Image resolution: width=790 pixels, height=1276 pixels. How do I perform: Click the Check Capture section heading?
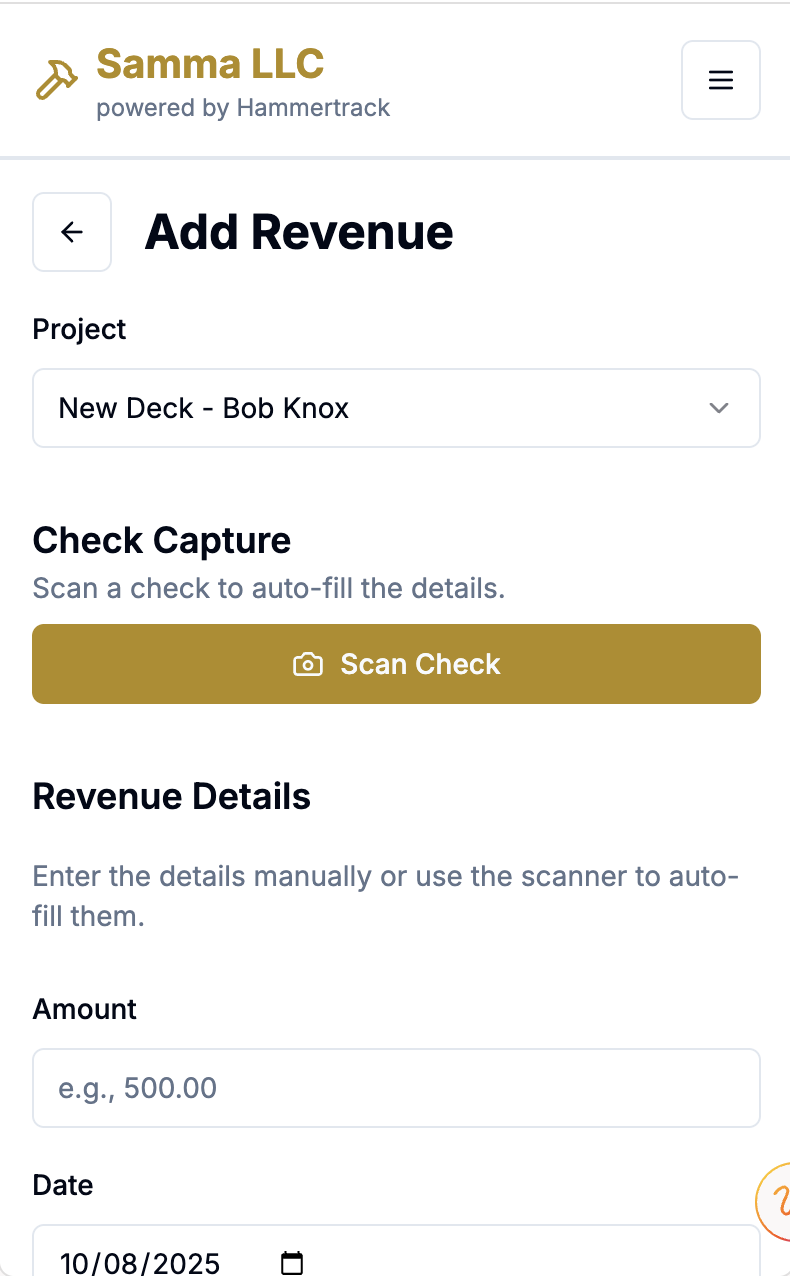pos(162,541)
